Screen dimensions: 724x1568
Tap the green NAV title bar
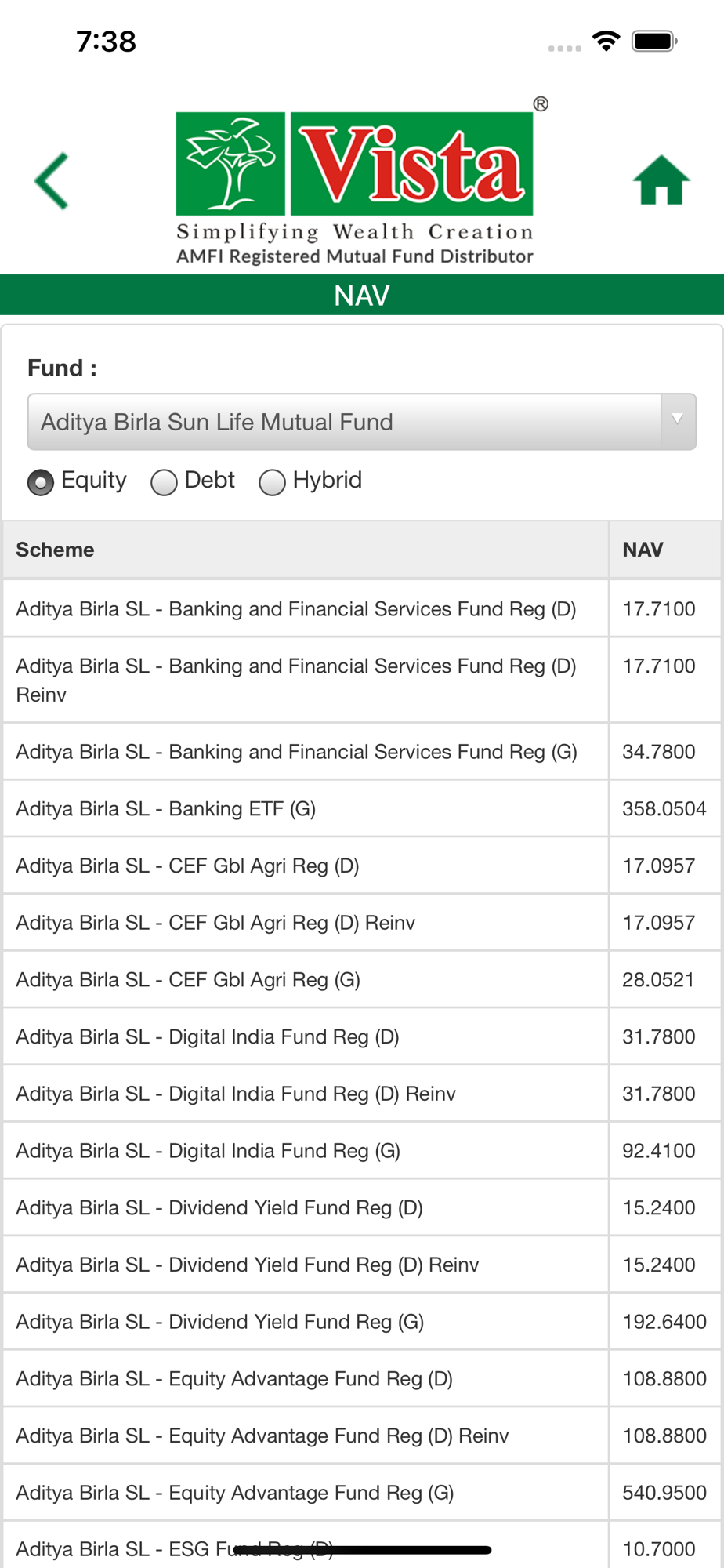[362, 296]
